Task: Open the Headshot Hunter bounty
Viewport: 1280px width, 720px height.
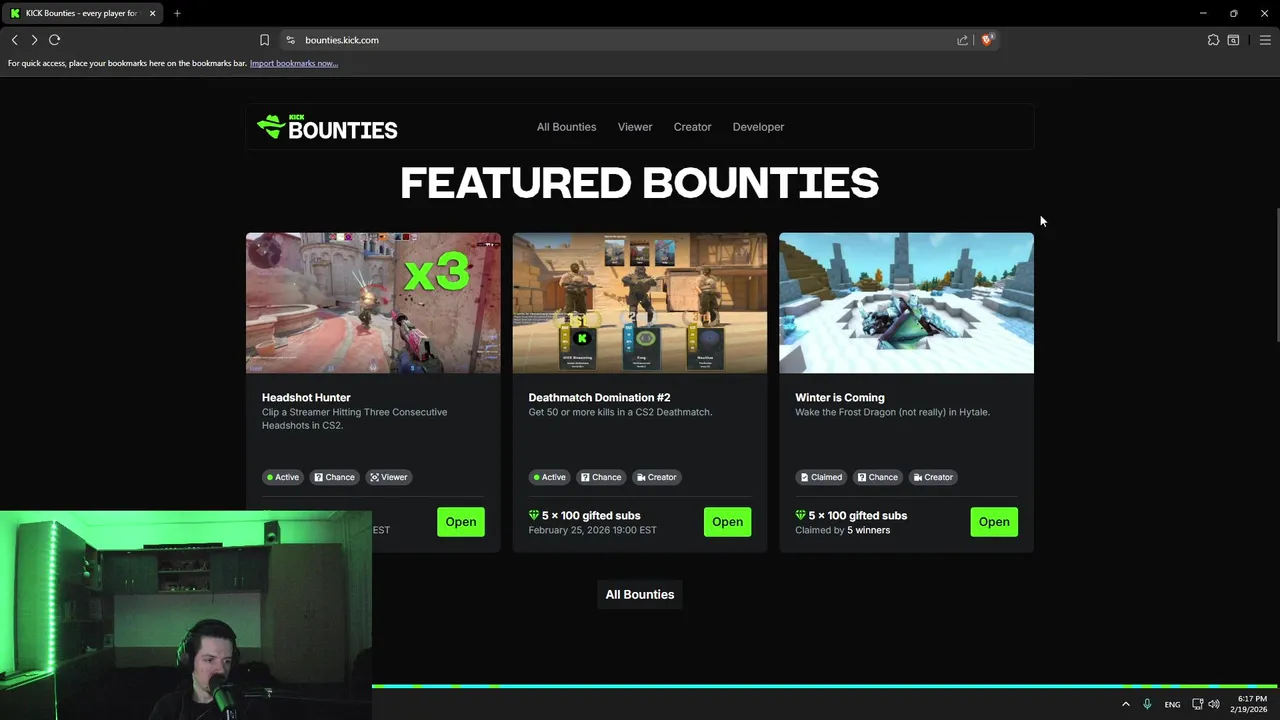Action: click(x=461, y=521)
